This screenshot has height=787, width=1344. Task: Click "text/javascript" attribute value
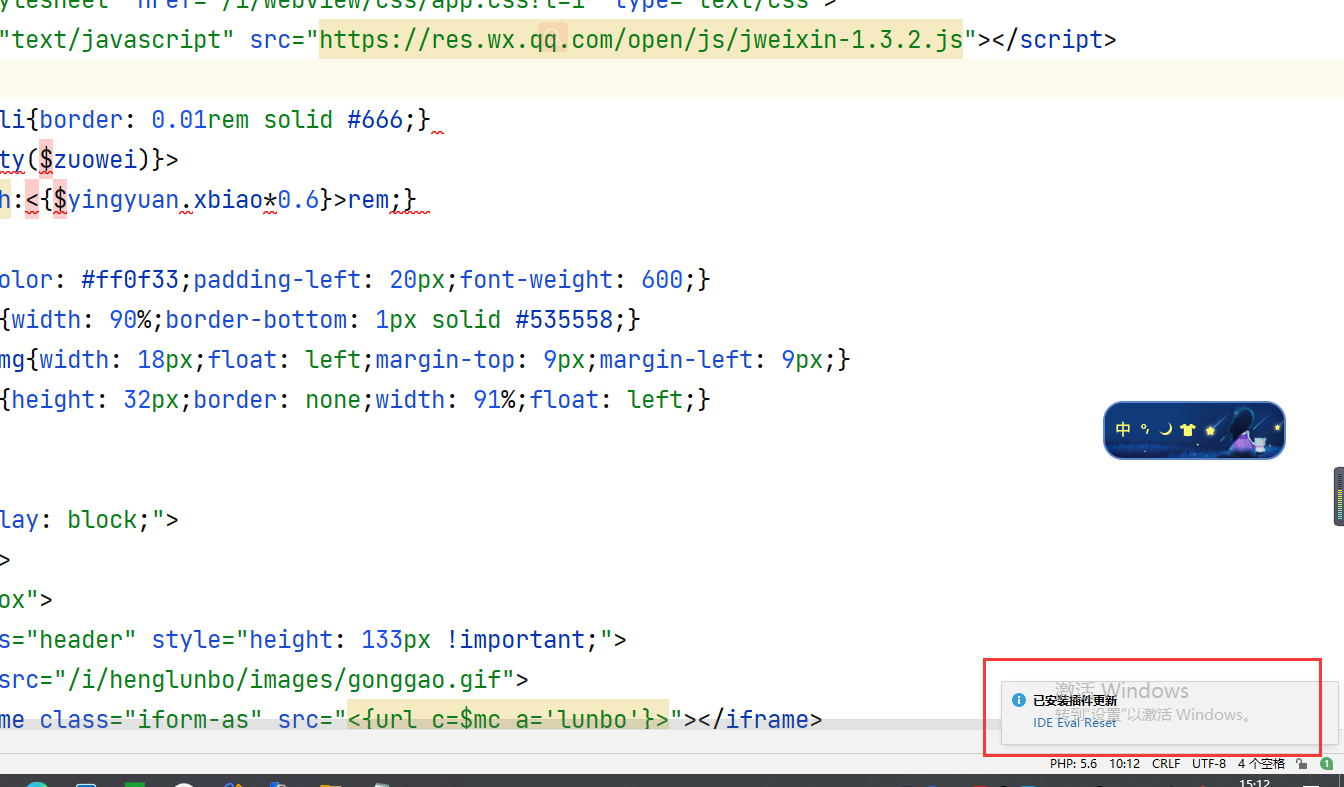point(117,40)
